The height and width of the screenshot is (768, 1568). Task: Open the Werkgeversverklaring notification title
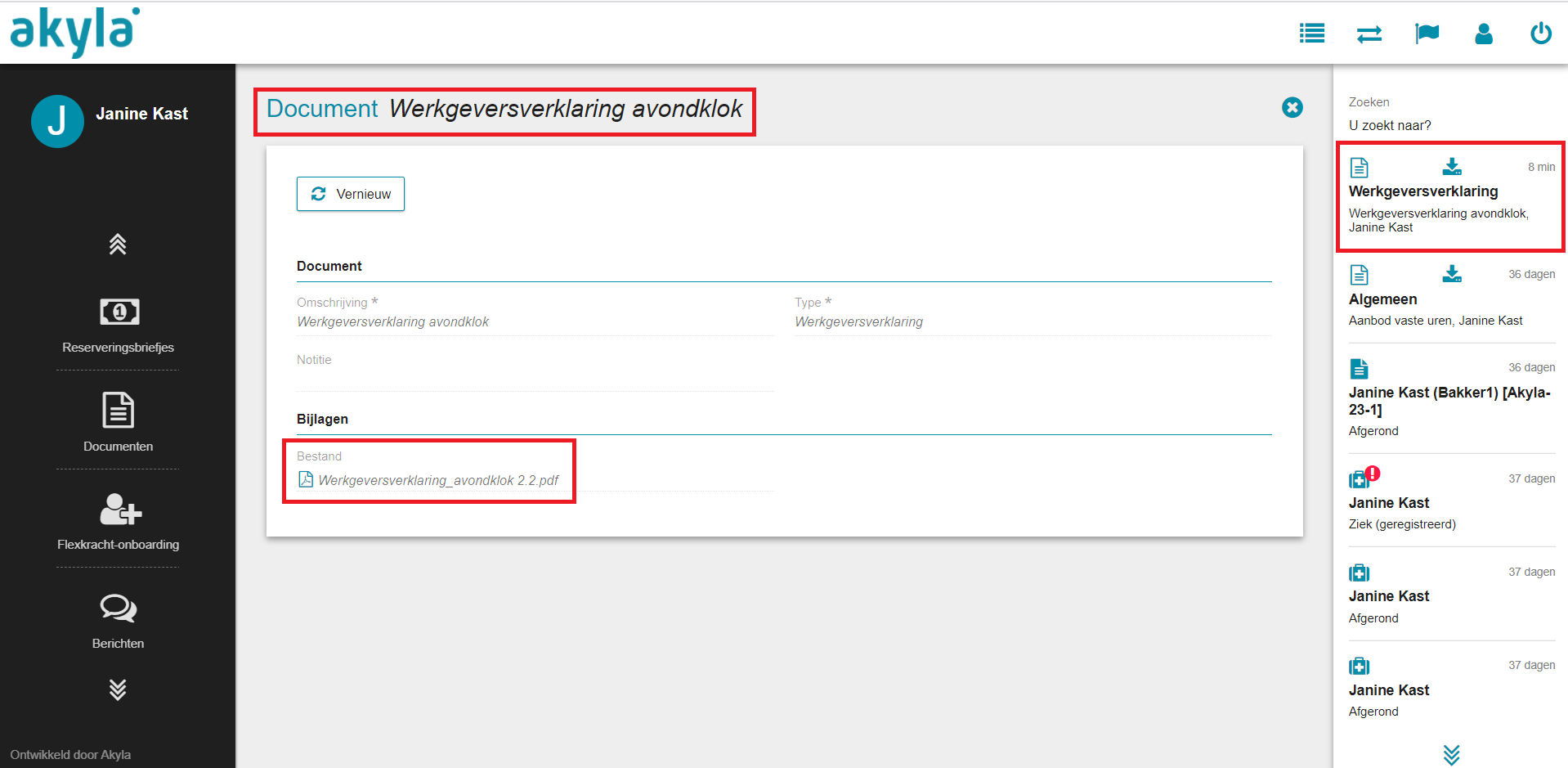pyautogui.click(x=1423, y=191)
